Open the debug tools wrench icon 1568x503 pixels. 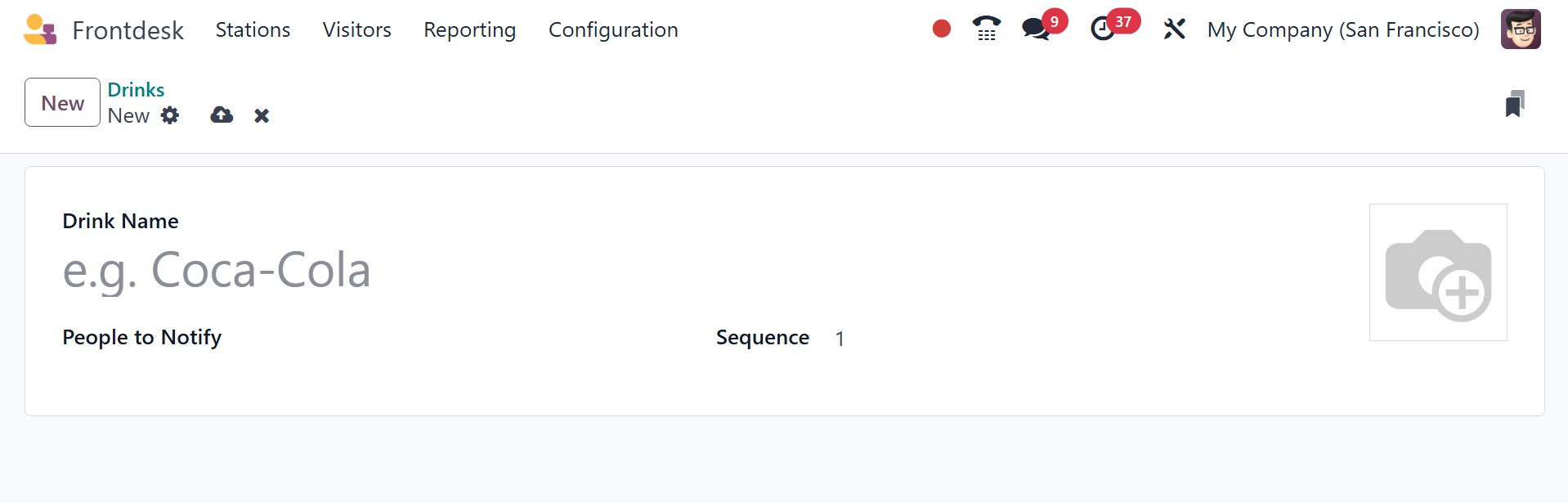pyautogui.click(x=1174, y=29)
